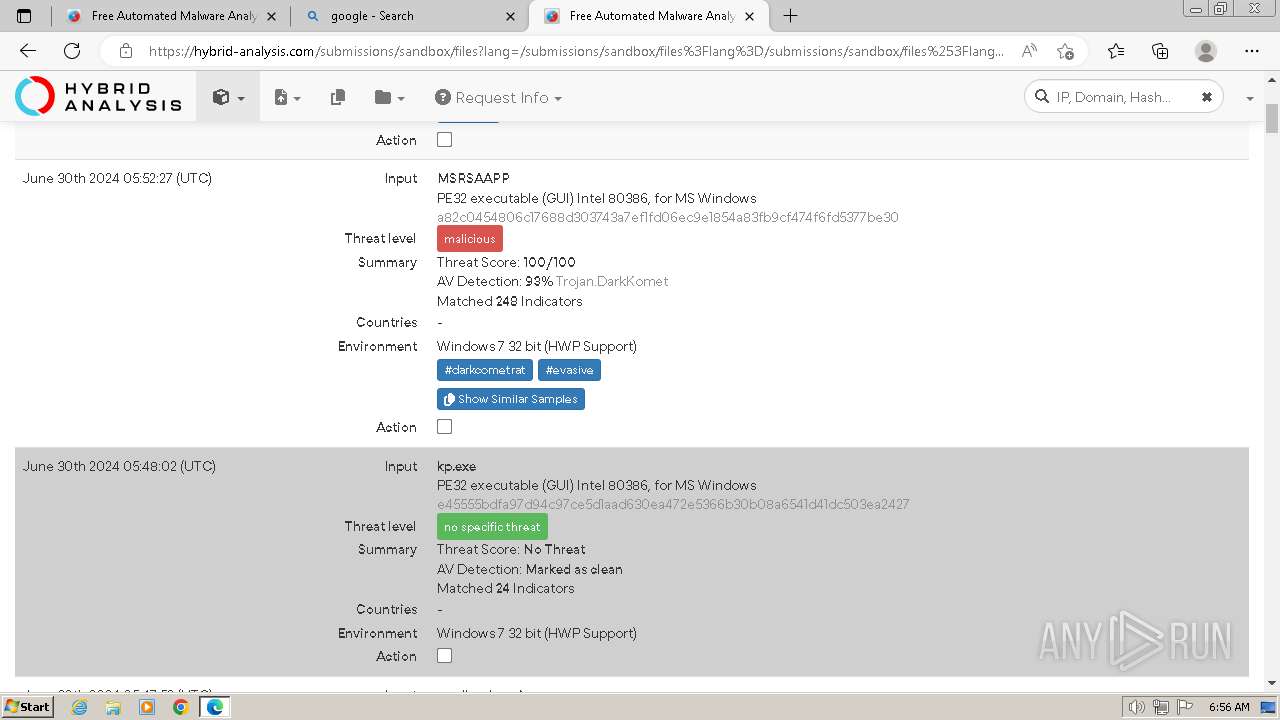Click the Hybrid Analysis logo
Image resolution: width=1280 pixels, height=720 pixels.
98,97
